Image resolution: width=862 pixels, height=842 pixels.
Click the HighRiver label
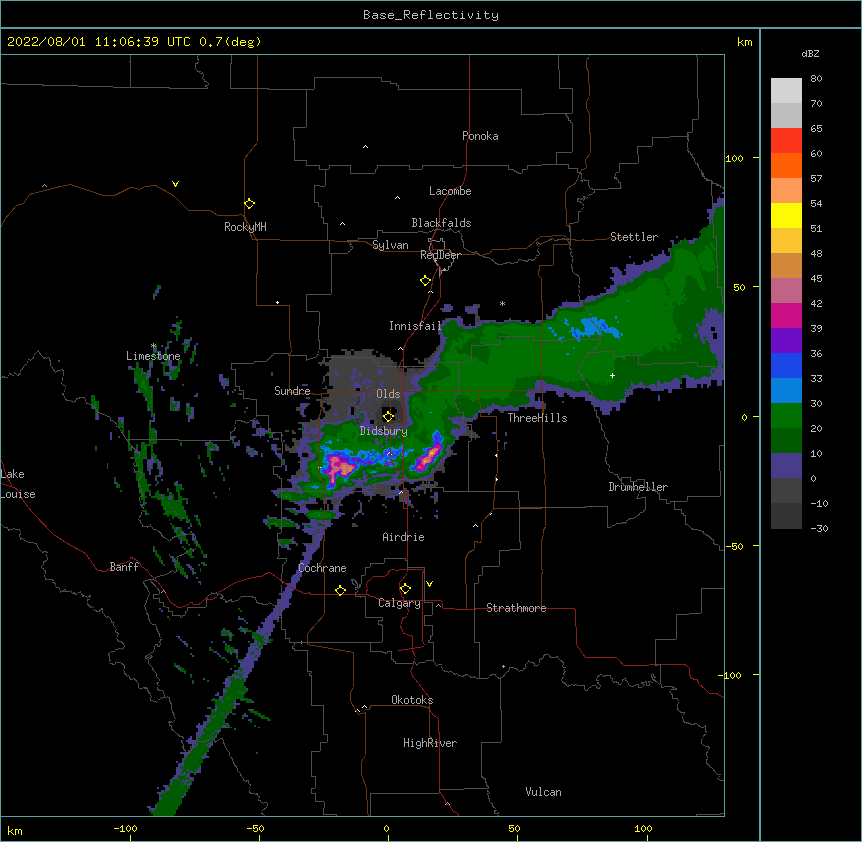pyautogui.click(x=430, y=743)
